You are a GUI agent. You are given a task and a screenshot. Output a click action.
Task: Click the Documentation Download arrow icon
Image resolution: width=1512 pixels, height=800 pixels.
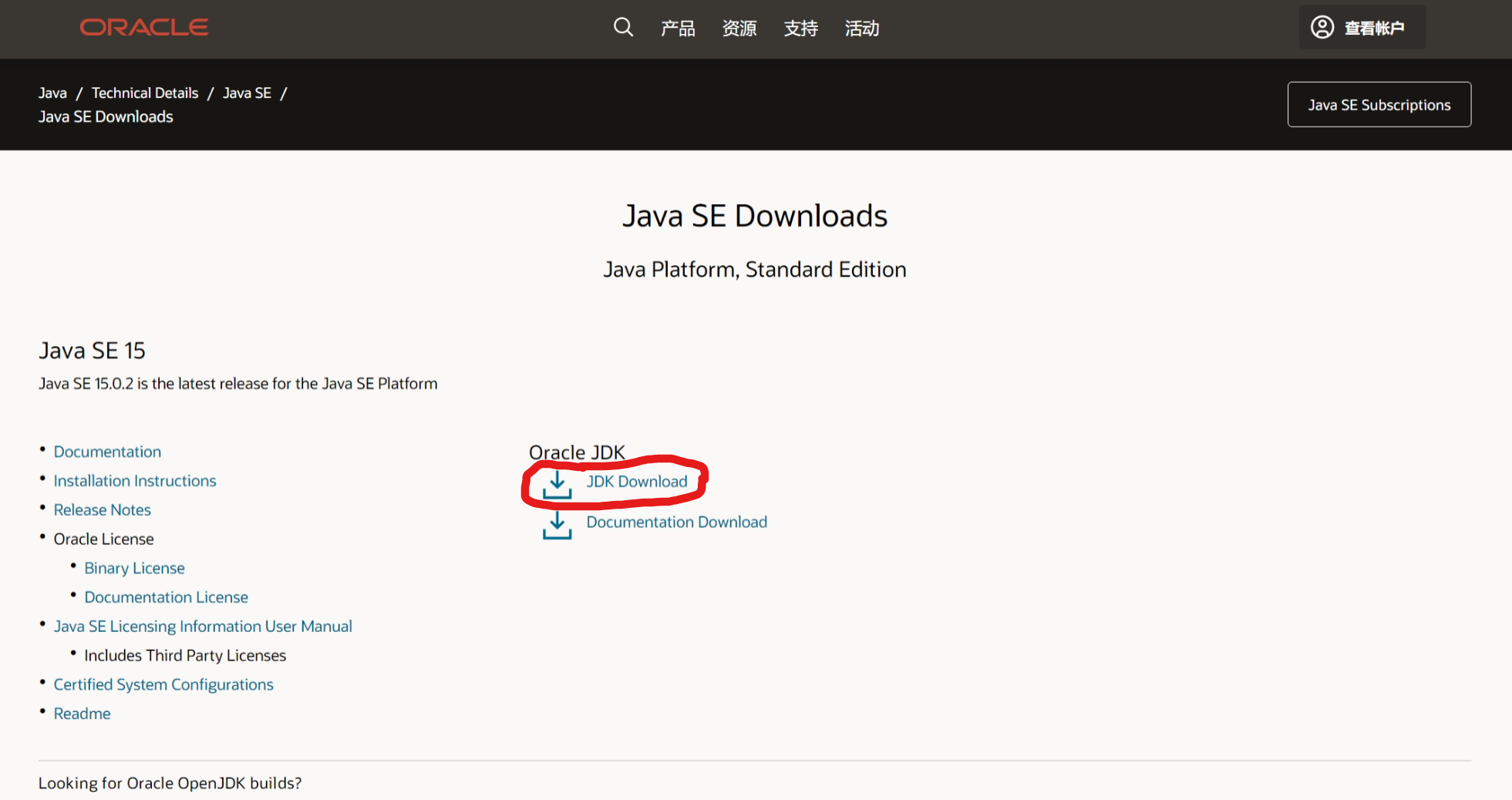click(557, 526)
